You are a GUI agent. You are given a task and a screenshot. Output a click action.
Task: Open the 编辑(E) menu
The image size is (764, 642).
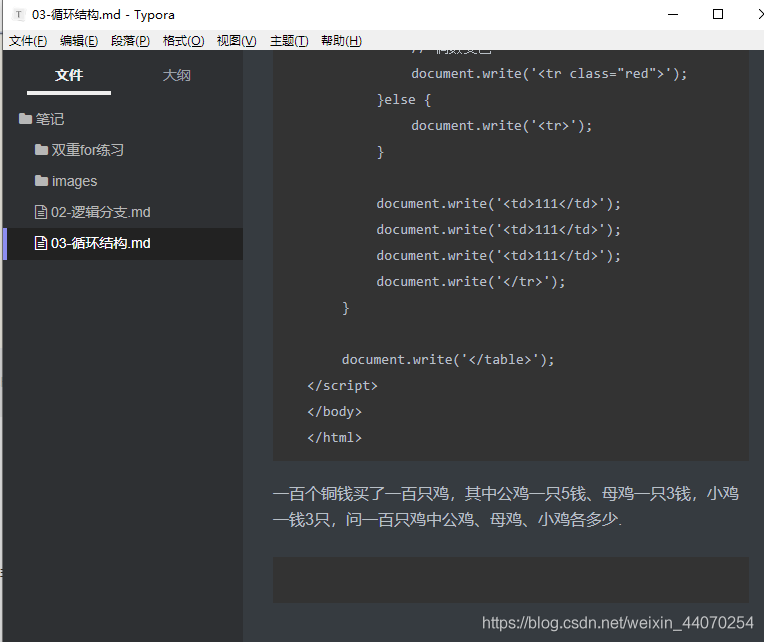coord(79,41)
